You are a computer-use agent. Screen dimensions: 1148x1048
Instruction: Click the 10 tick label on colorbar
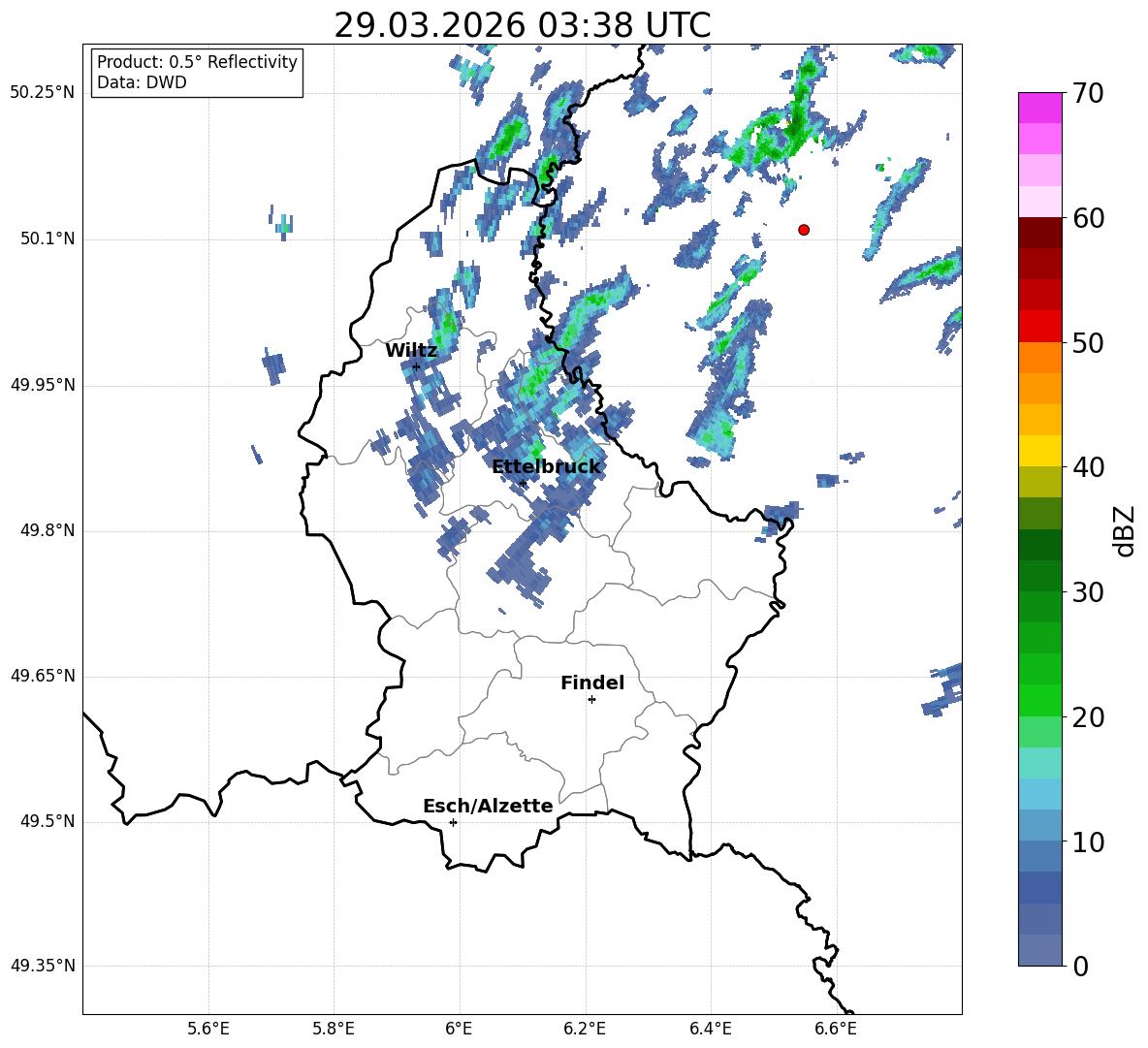1088,842
